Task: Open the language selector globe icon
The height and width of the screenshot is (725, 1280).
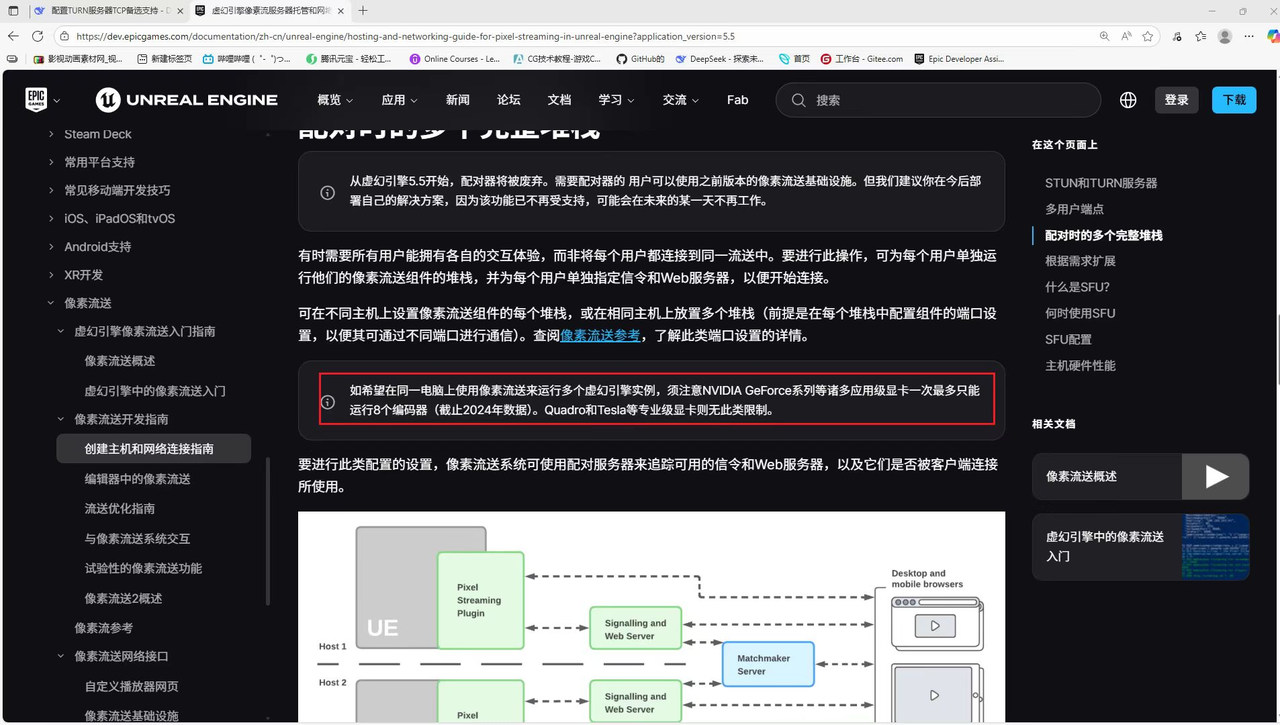Action: pos(1128,100)
